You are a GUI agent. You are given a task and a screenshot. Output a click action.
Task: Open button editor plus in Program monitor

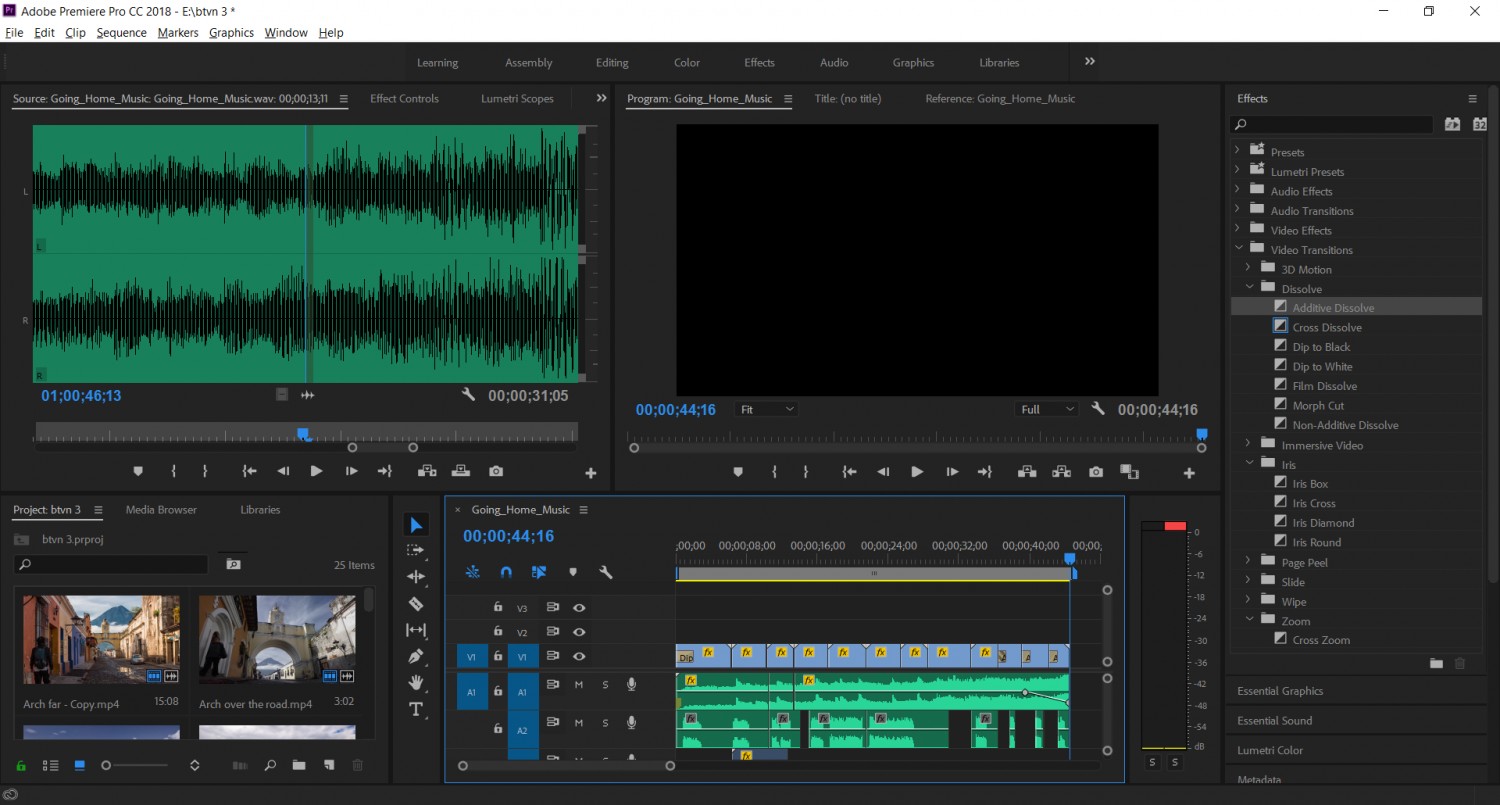tap(1189, 473)
